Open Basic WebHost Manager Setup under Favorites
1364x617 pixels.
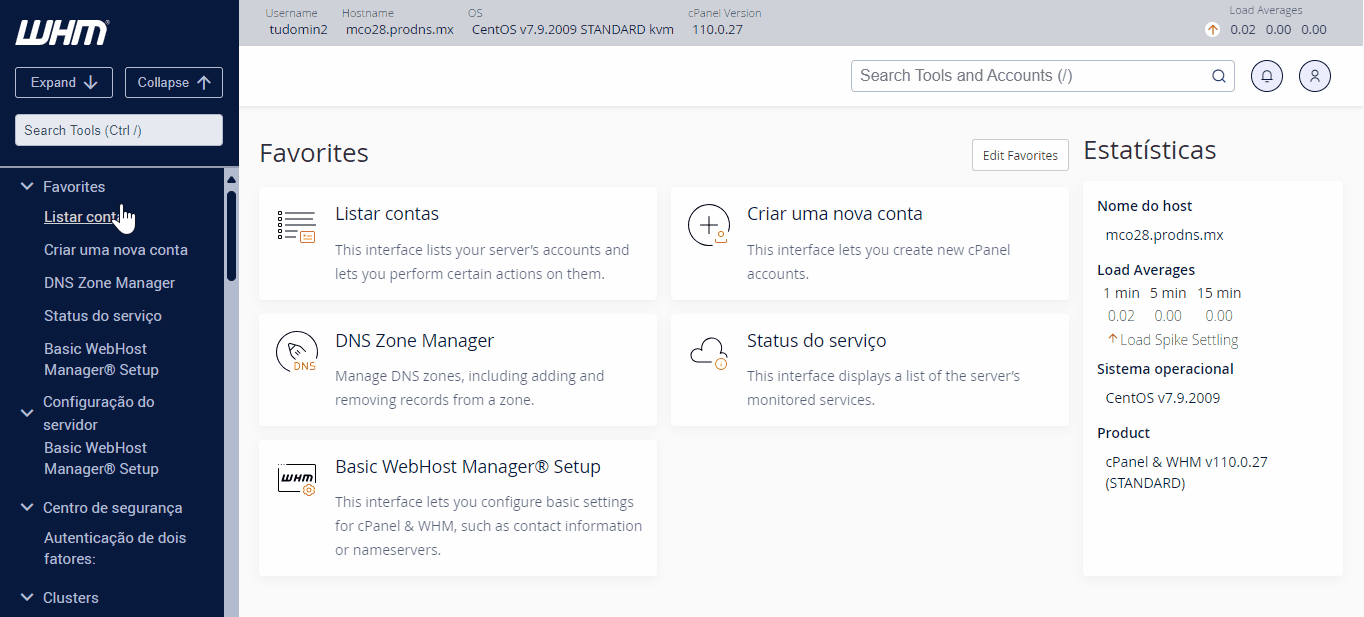pyautogui.click(x=102, y=359)
